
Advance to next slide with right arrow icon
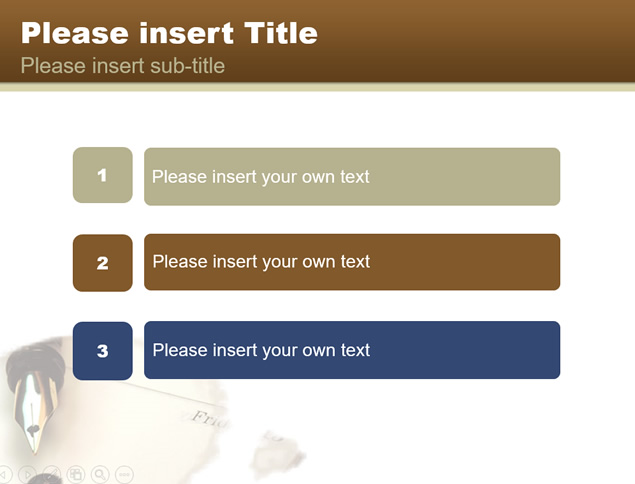[28, 474]
